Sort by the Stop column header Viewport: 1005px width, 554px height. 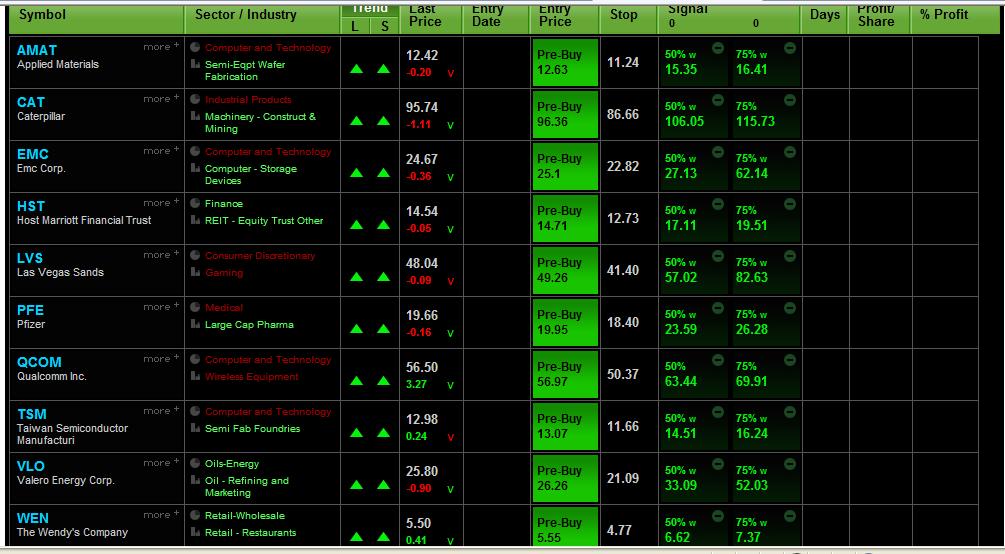(624, 14)
